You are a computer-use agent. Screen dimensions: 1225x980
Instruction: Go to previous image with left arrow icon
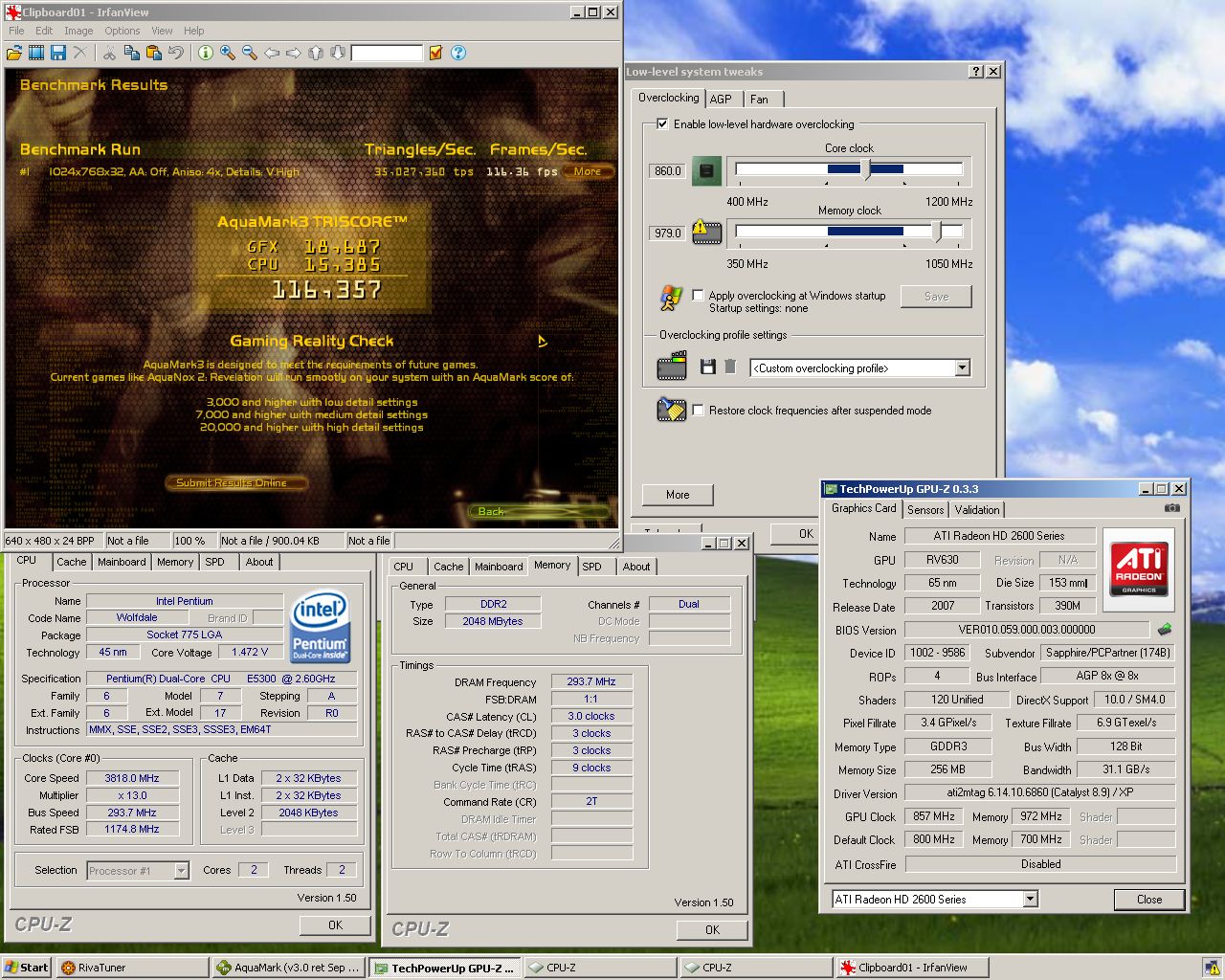[272, 53]
